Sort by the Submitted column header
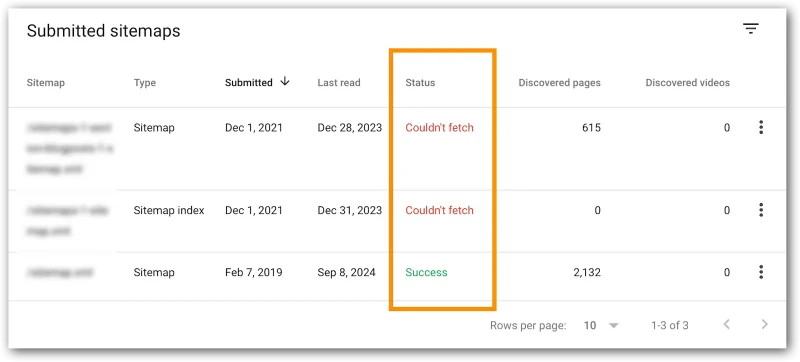Screen dimensions: 800x362 [x=248, y=83]
